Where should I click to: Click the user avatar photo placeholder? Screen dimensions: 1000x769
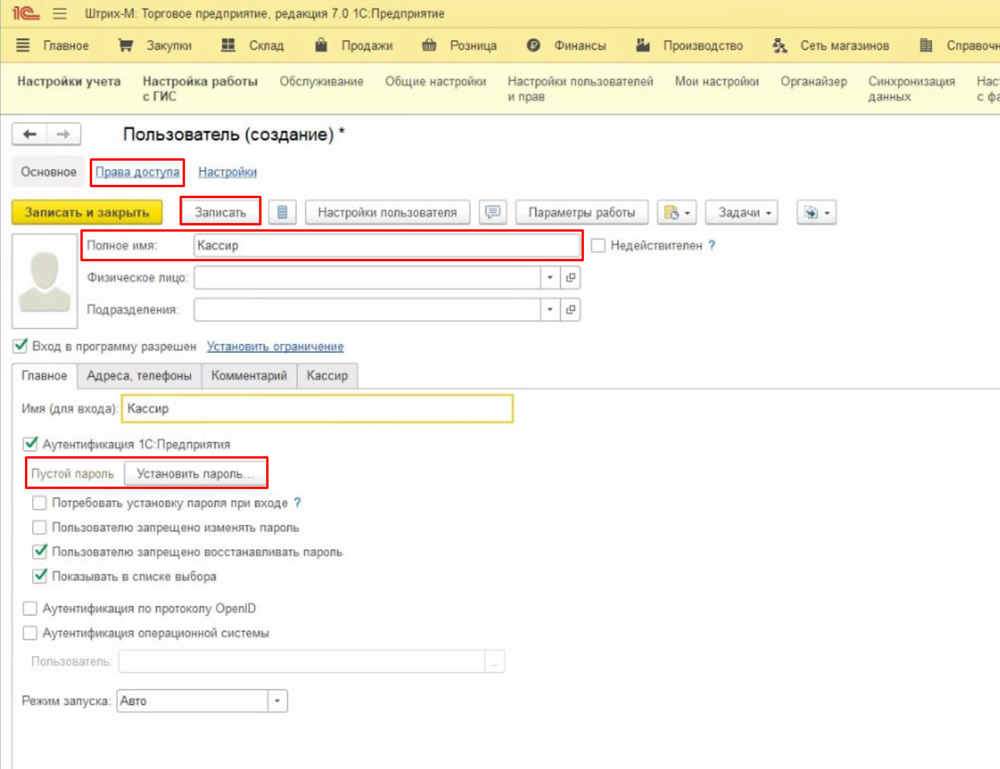click(x=45, y=281)
